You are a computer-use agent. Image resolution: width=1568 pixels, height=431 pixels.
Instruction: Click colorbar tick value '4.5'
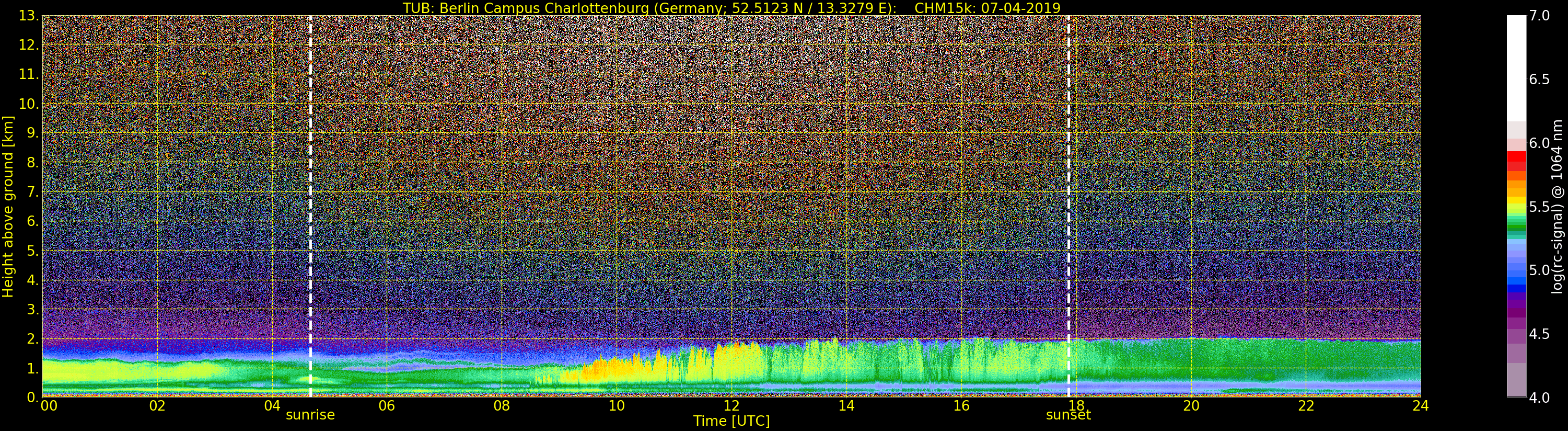click(1539, 334)
